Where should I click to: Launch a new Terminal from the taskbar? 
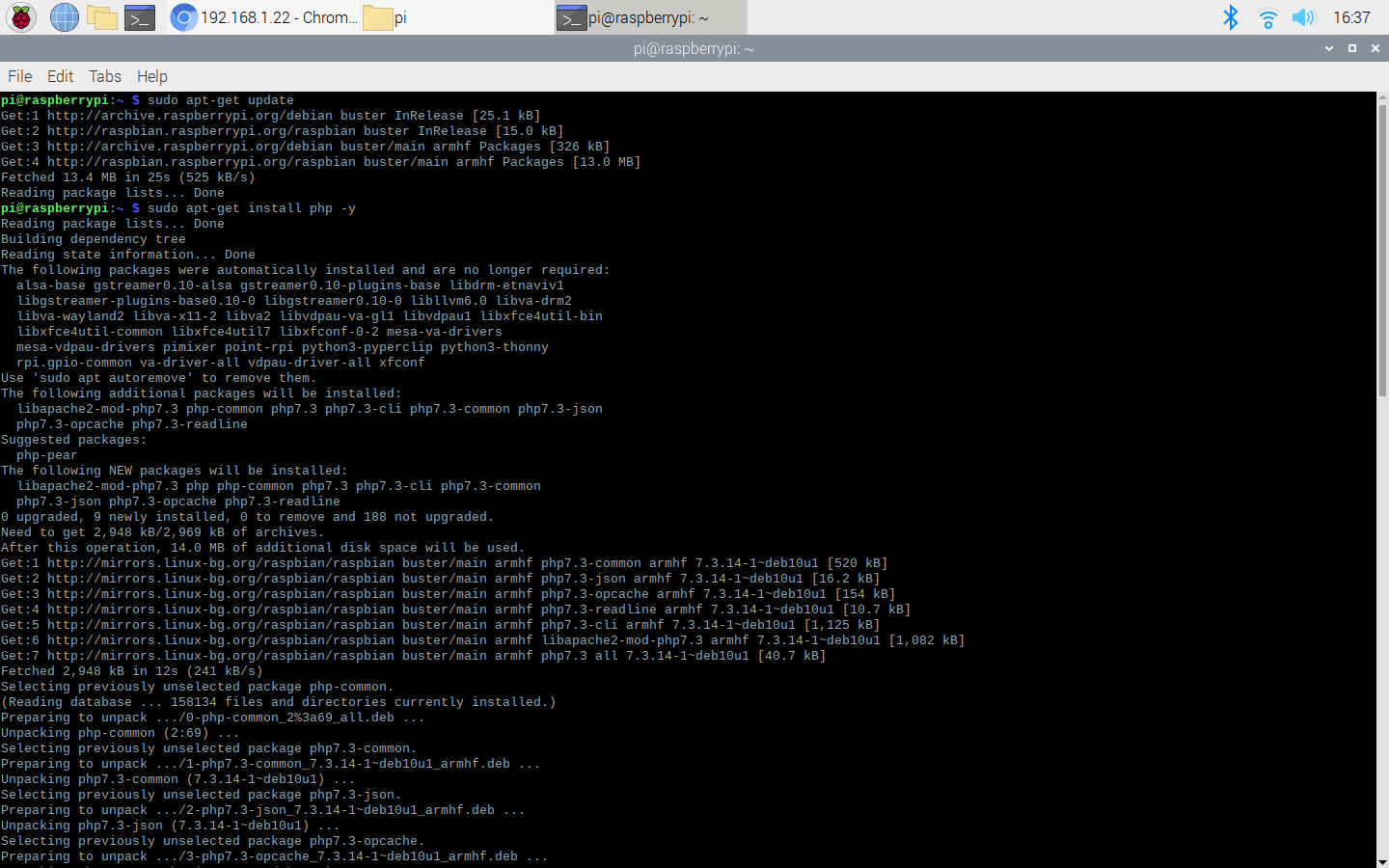(x=140, y=17)
